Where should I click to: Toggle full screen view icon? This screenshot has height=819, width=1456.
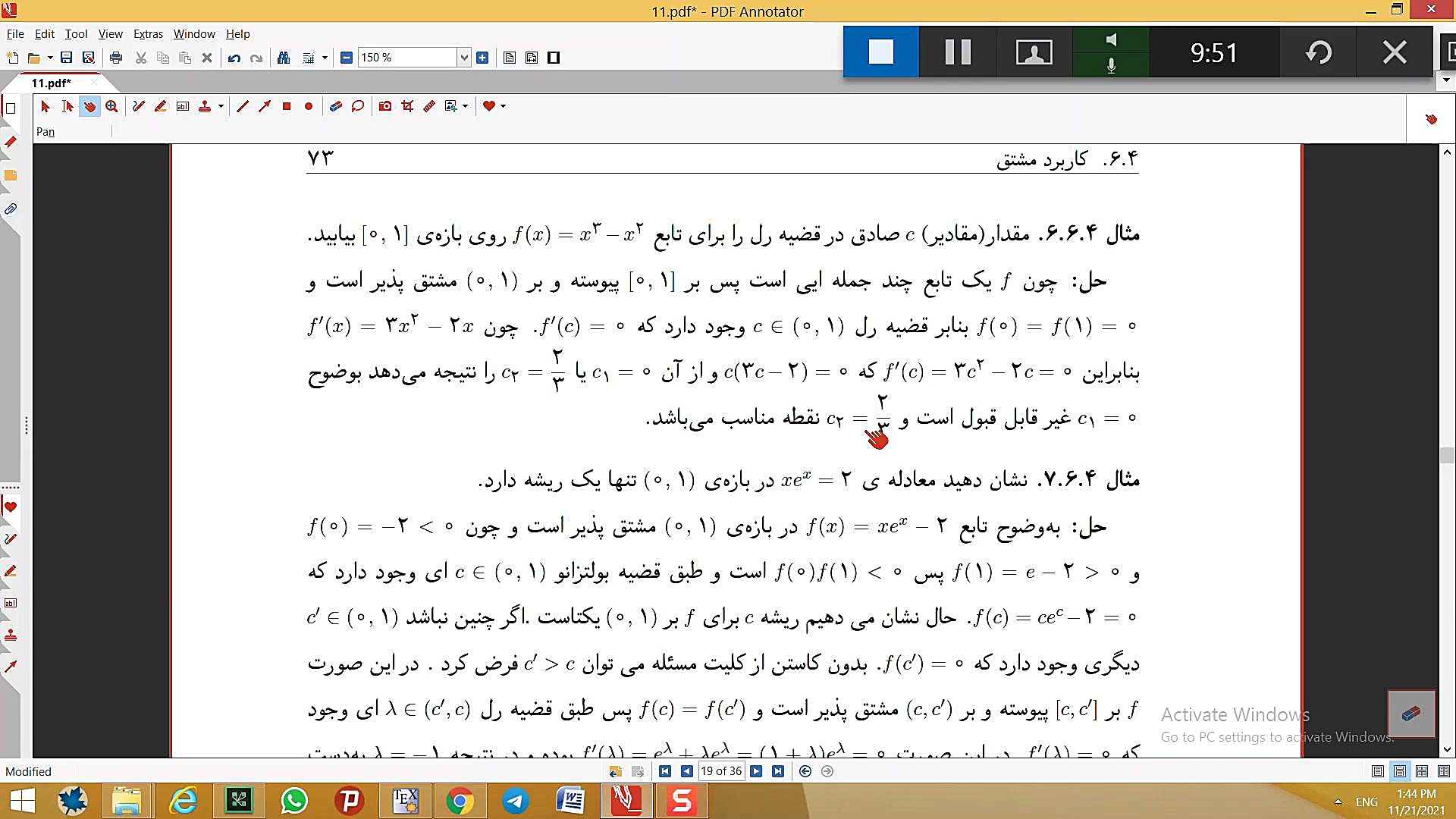click(554, 58)
